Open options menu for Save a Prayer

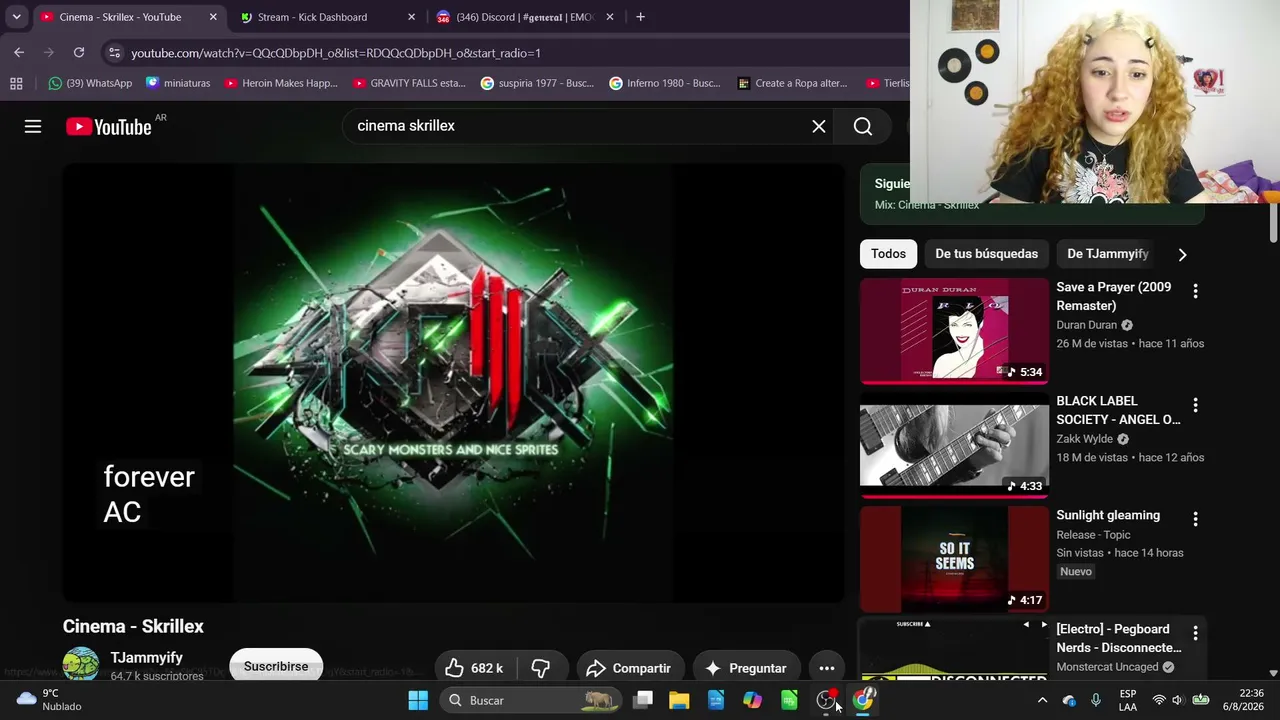click(x=1195, y=291)
